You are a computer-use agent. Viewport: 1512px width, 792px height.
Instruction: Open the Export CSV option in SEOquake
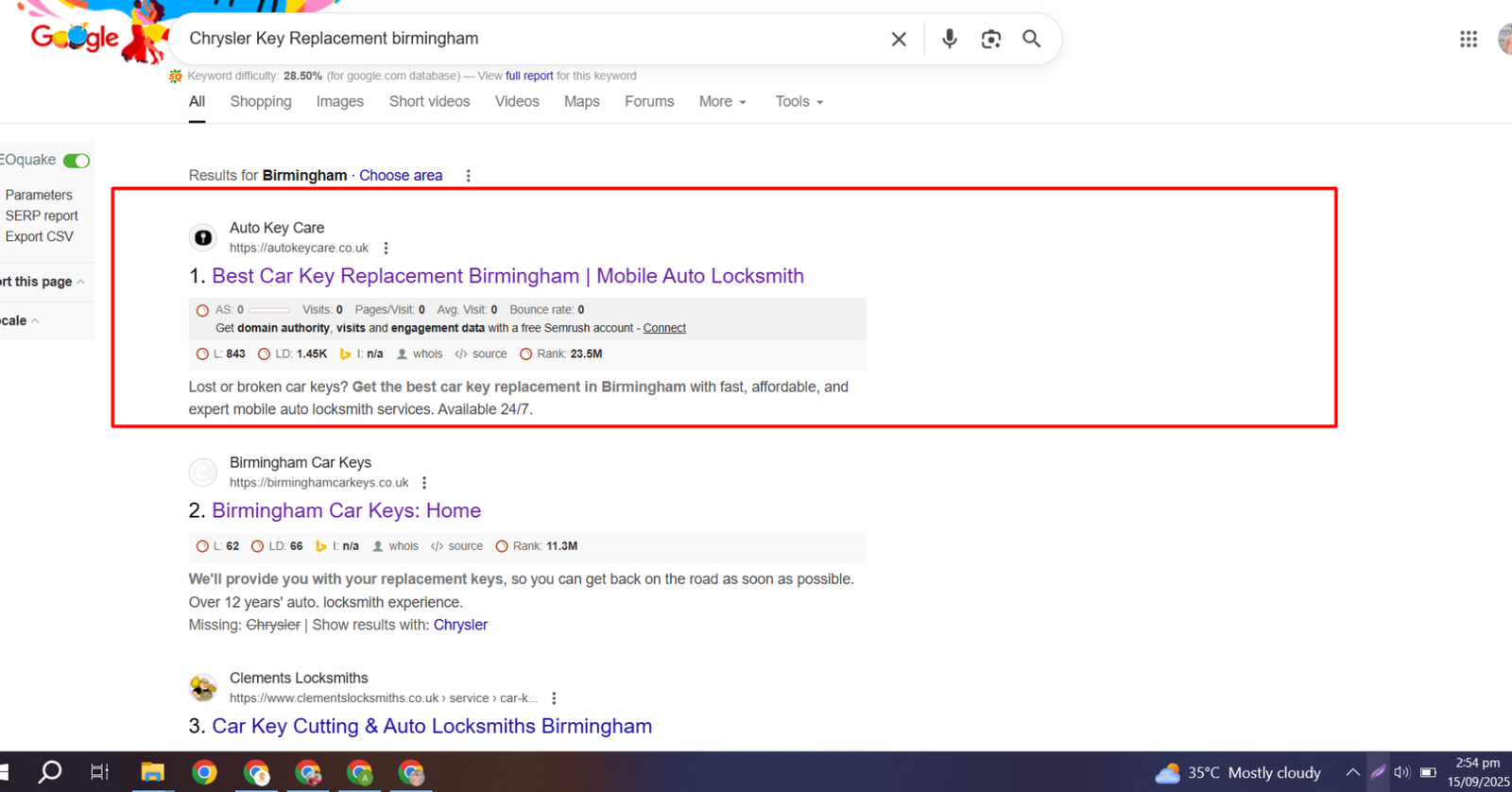[39, 236]
